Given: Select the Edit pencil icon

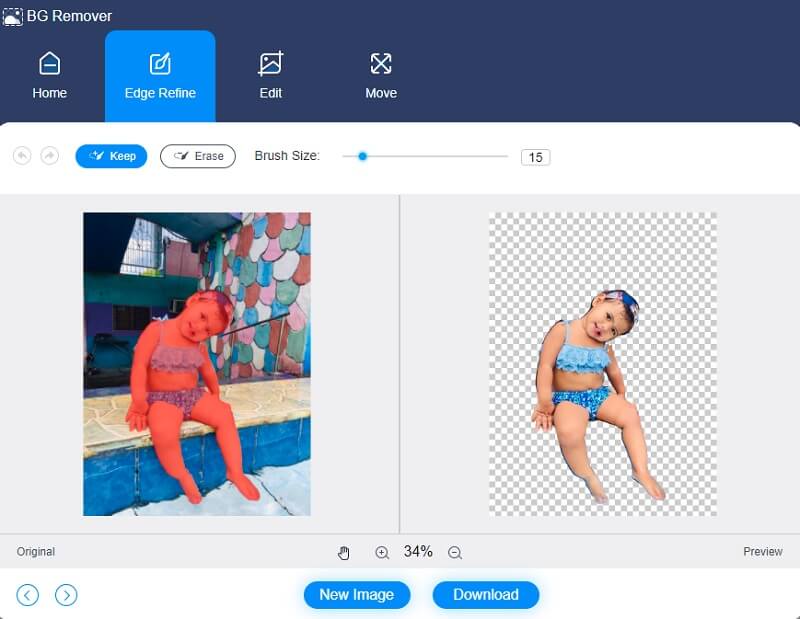Looking at the screenshot, I should 270,63.
